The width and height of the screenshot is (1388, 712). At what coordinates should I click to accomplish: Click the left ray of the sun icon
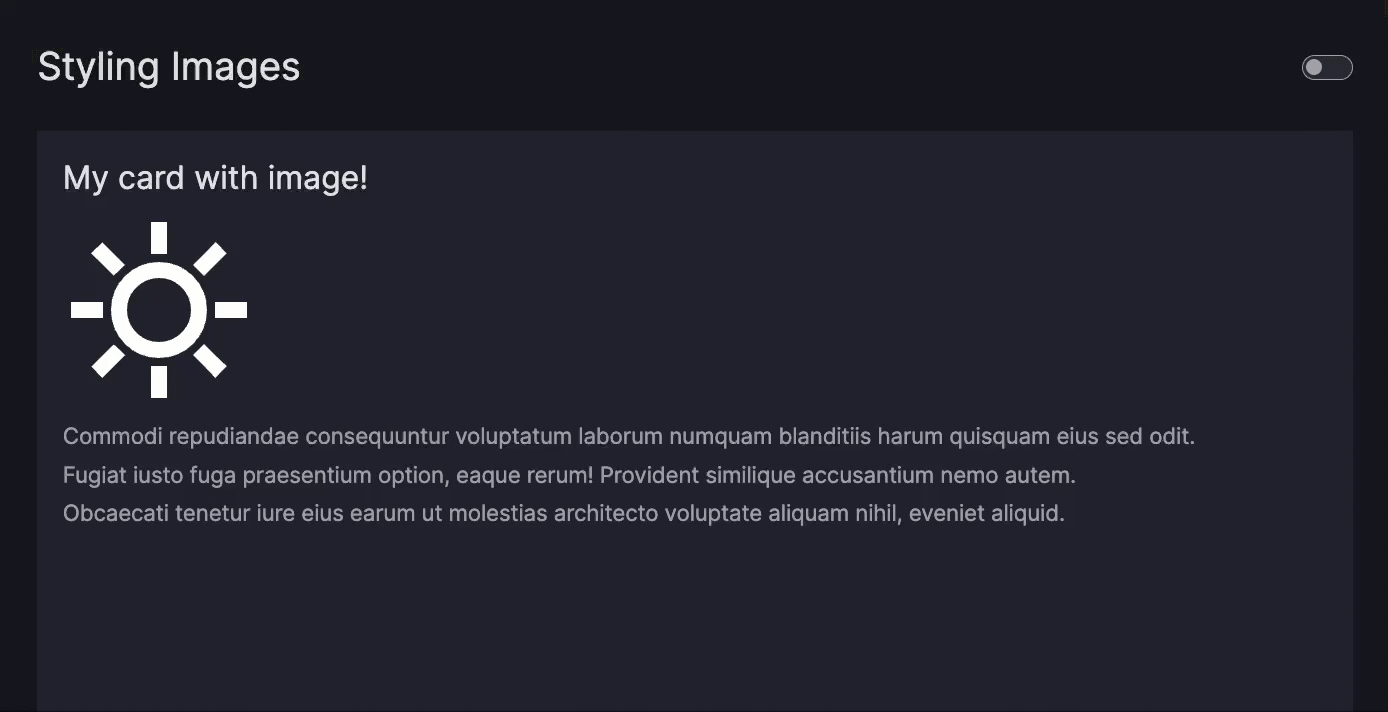point(87,309)
